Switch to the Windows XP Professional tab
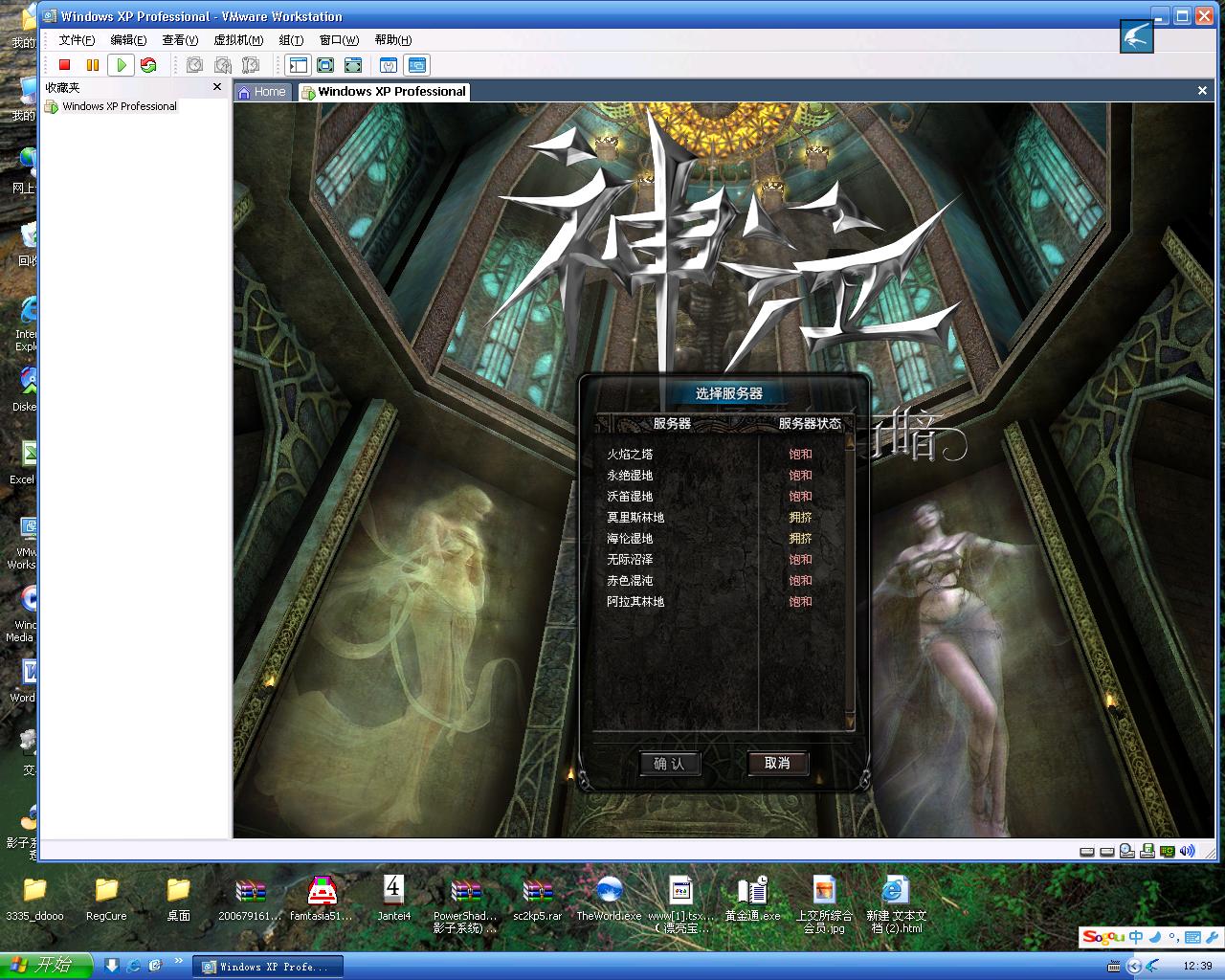The height and width of the screenshot is (980, 1225). [384, 92]
